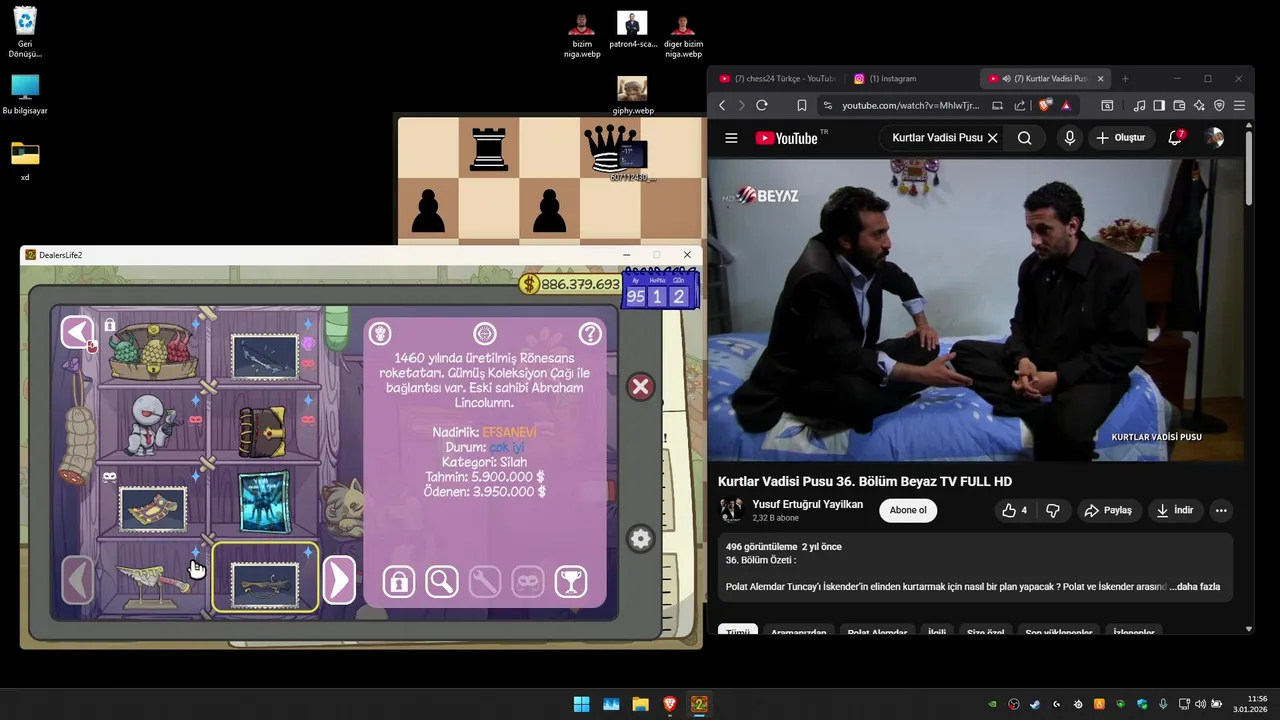Dislike the video with thumbs down
The width and height of the screenshot is (1280, 720).
[x=1052, y=510]
